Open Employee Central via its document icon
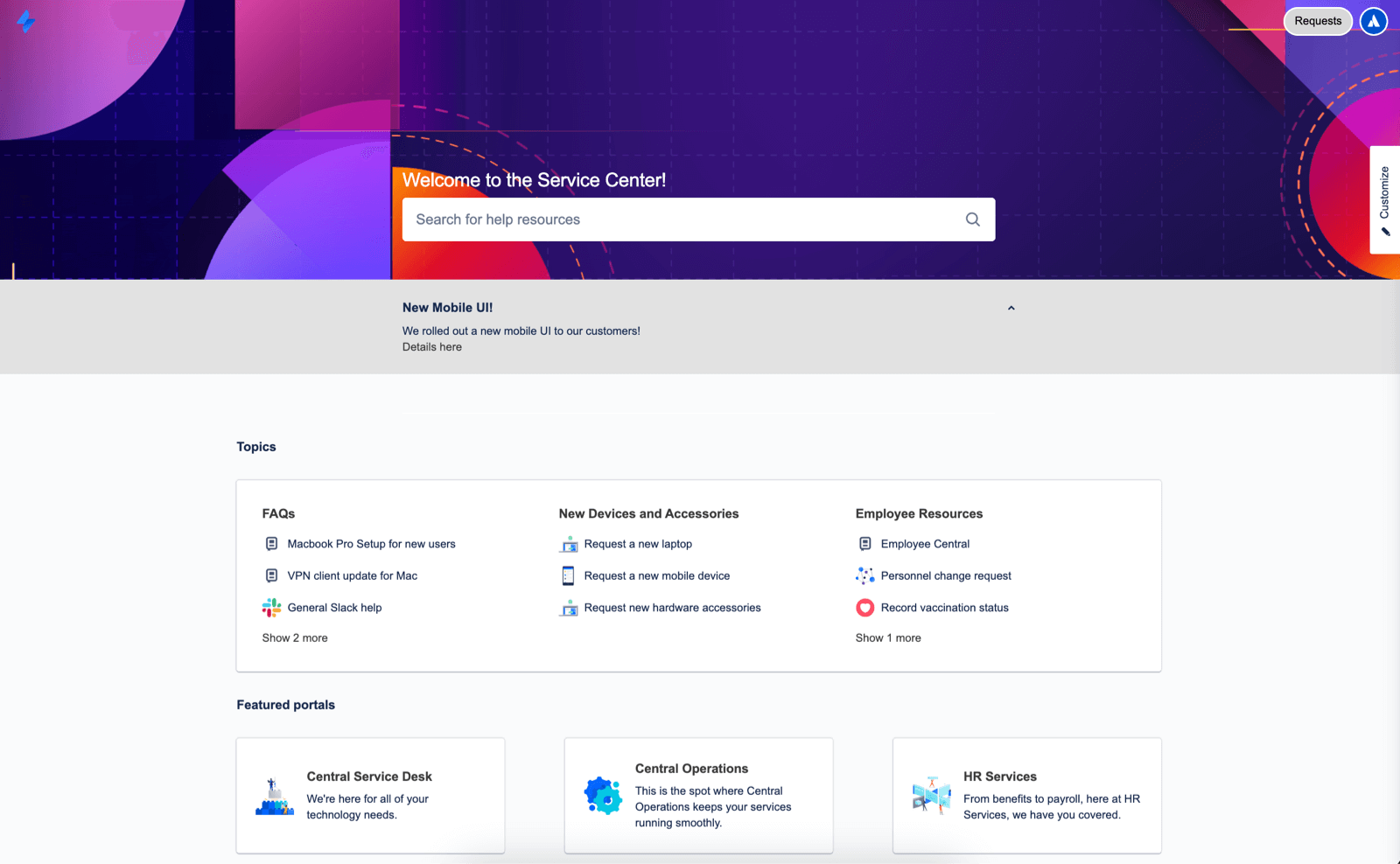 tap(864, 543)
